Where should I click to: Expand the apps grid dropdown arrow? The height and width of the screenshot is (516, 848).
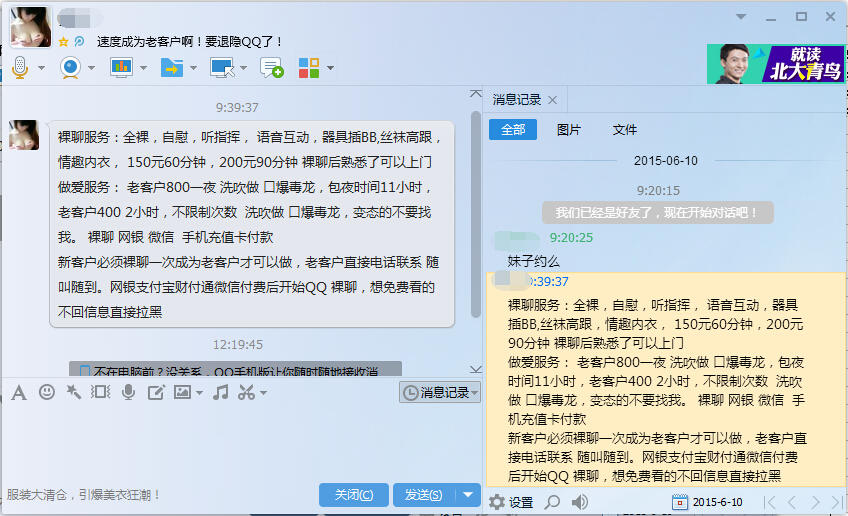330,69
